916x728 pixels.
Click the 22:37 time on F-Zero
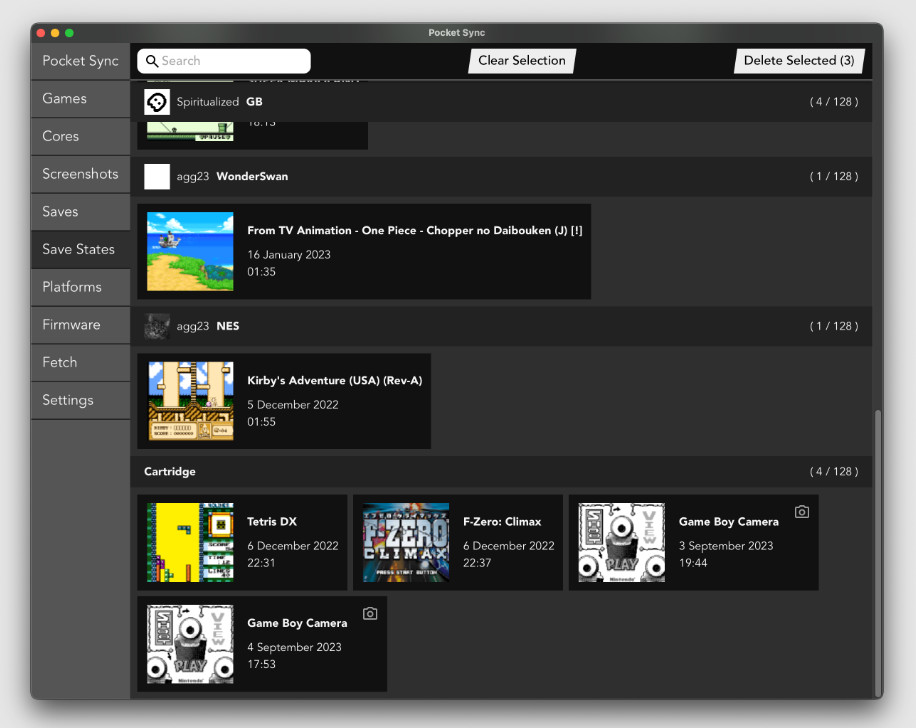477,563
